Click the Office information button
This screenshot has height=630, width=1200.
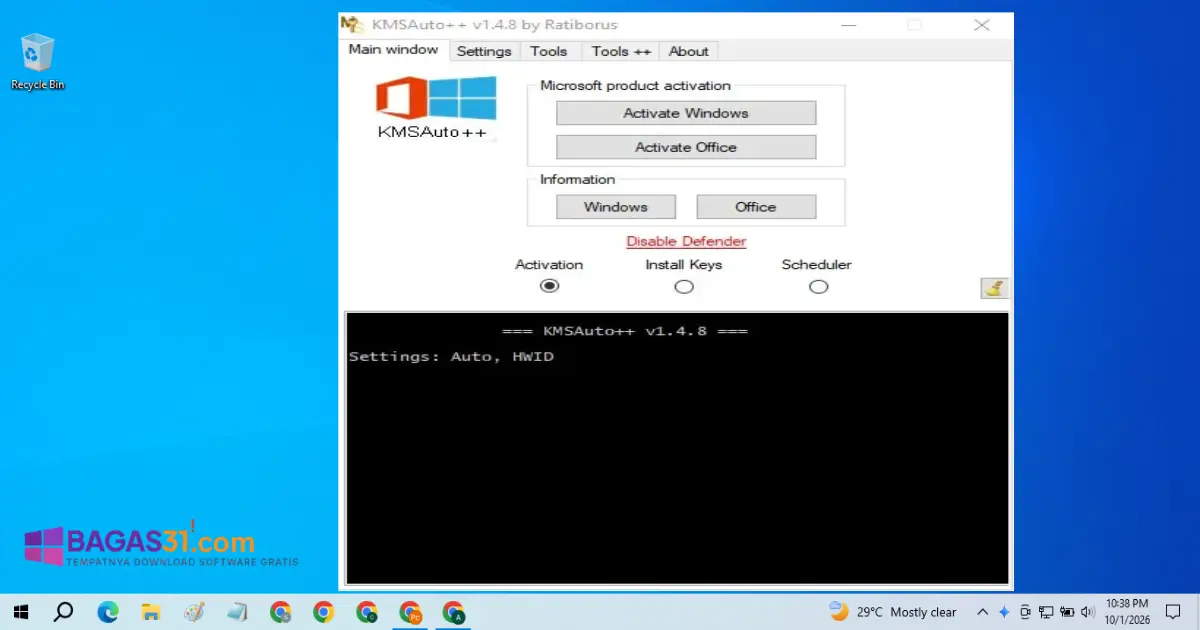[756, 207]
